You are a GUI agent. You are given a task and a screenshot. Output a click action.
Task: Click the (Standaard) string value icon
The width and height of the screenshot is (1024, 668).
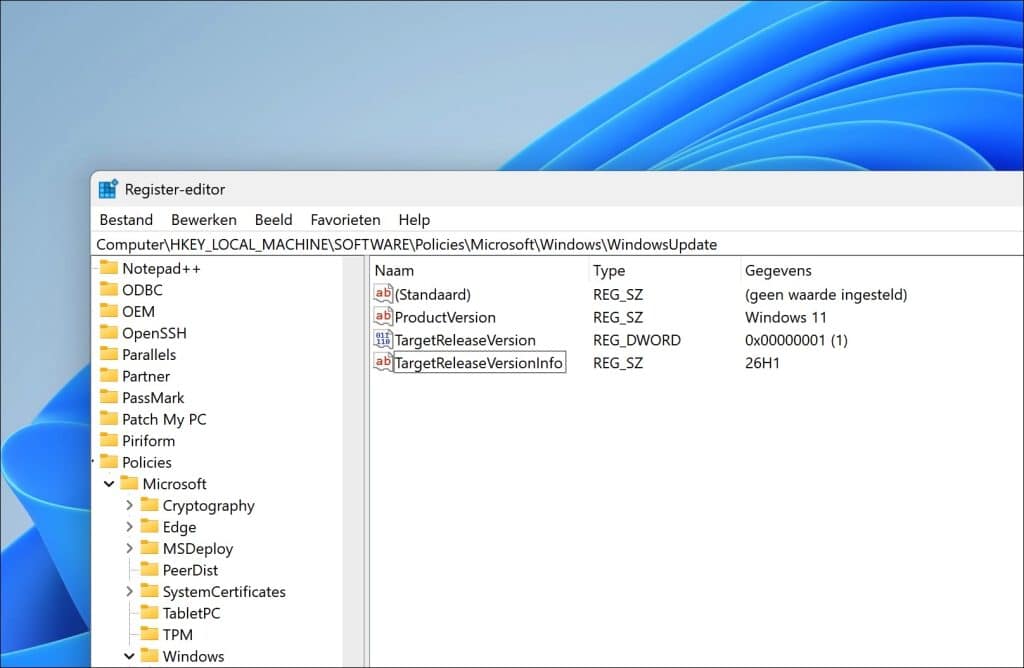tap(383, 294)
